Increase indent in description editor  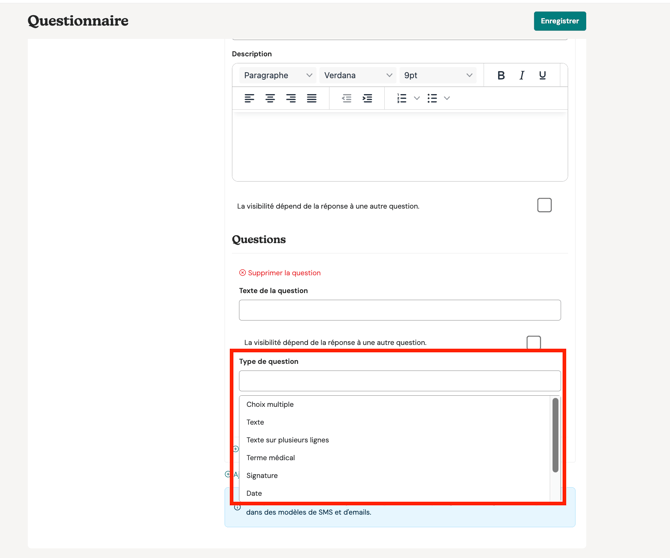(x=367, y=99)
